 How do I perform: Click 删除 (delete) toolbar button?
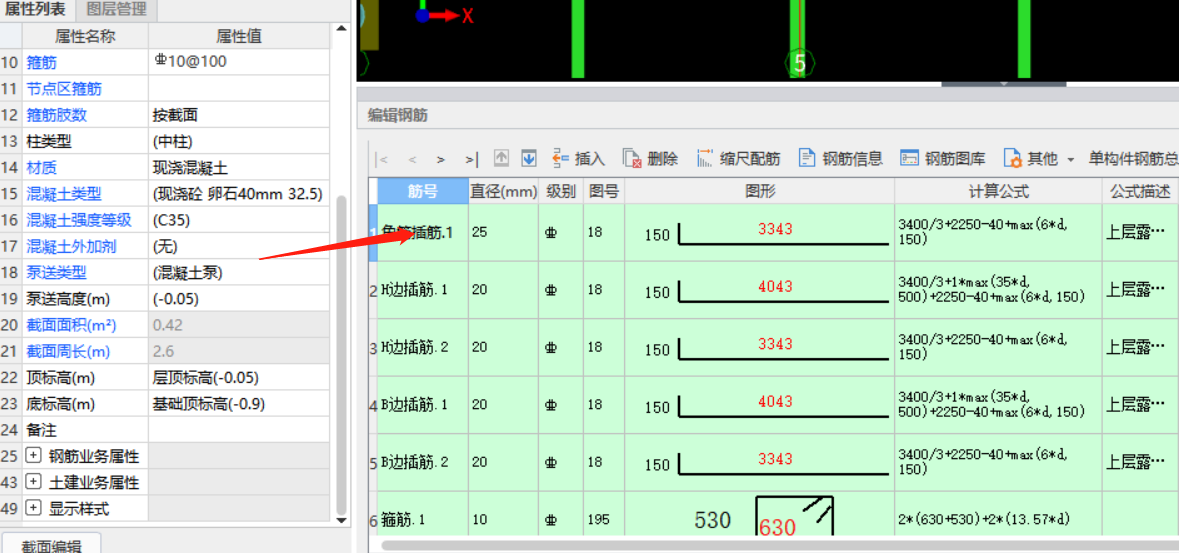point(650,158)
